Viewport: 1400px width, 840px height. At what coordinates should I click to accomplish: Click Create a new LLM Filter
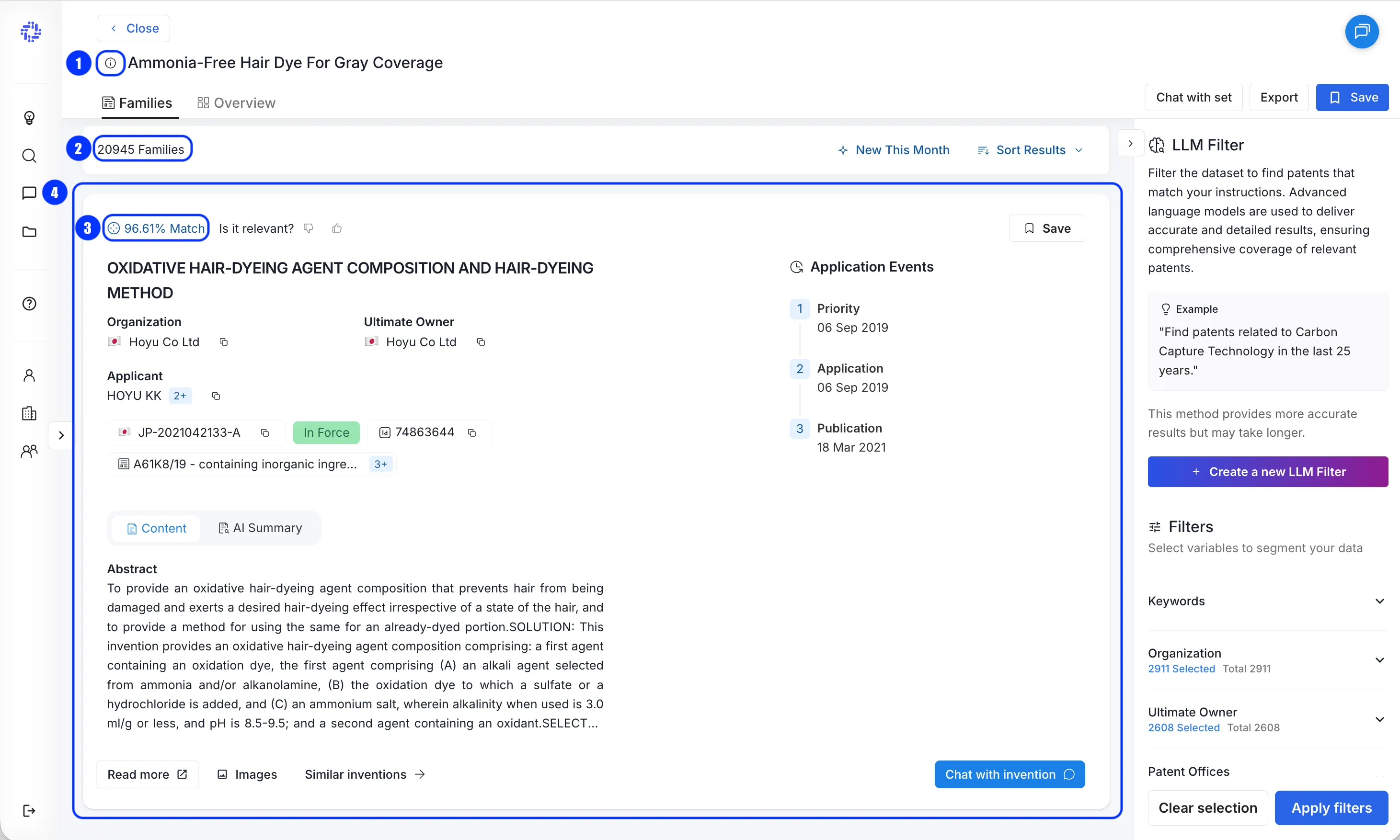(x=1268, y=472)
